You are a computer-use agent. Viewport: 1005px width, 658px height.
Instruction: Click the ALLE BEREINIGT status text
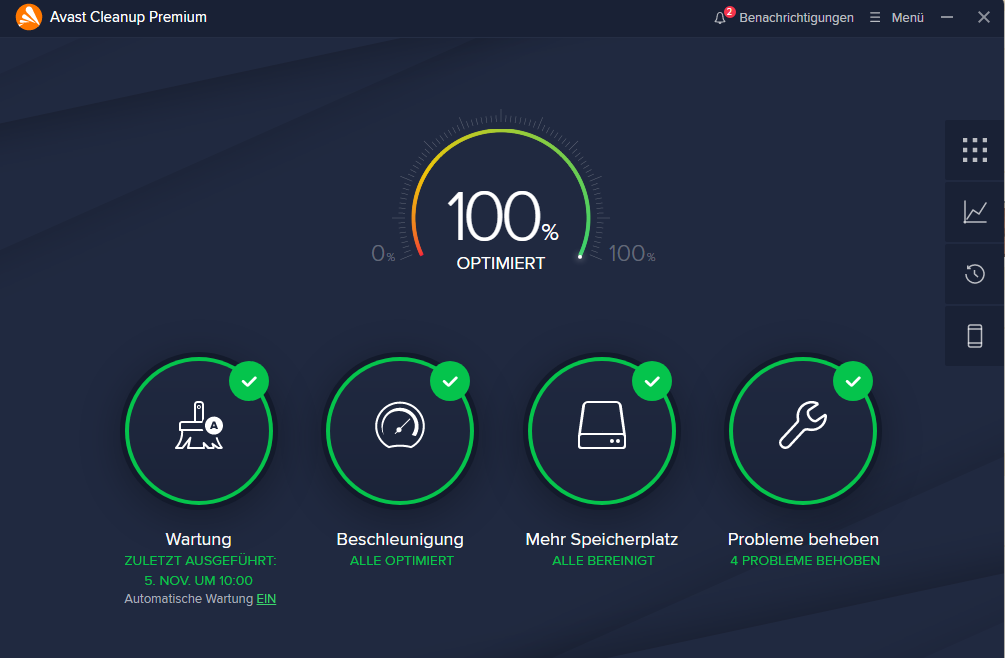pos(603,561)
